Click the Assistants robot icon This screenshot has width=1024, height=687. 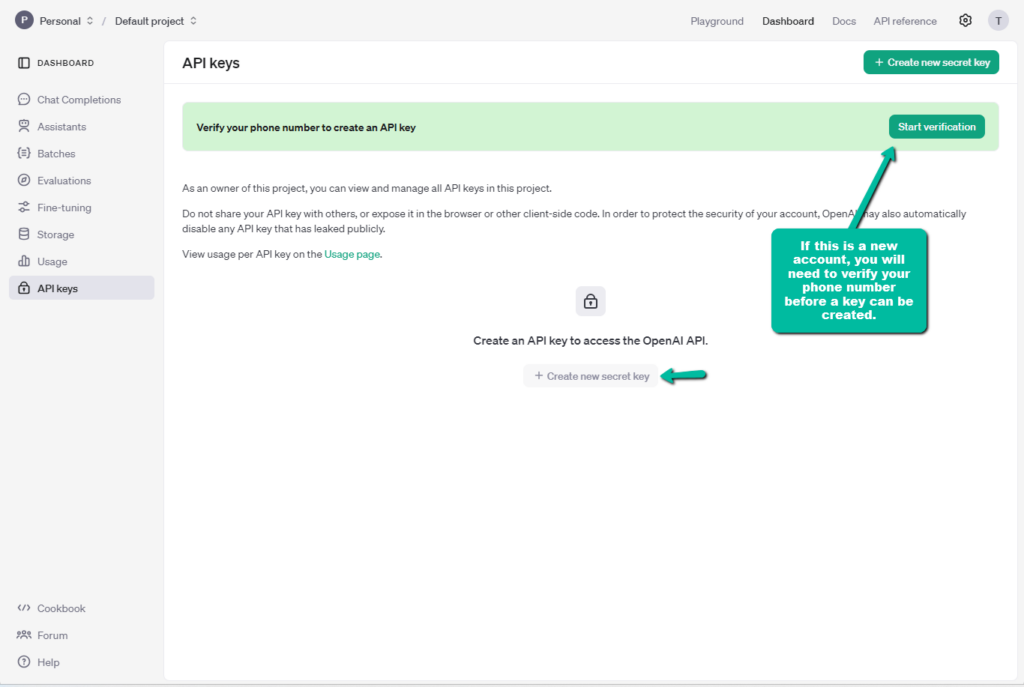coord(24,126)
